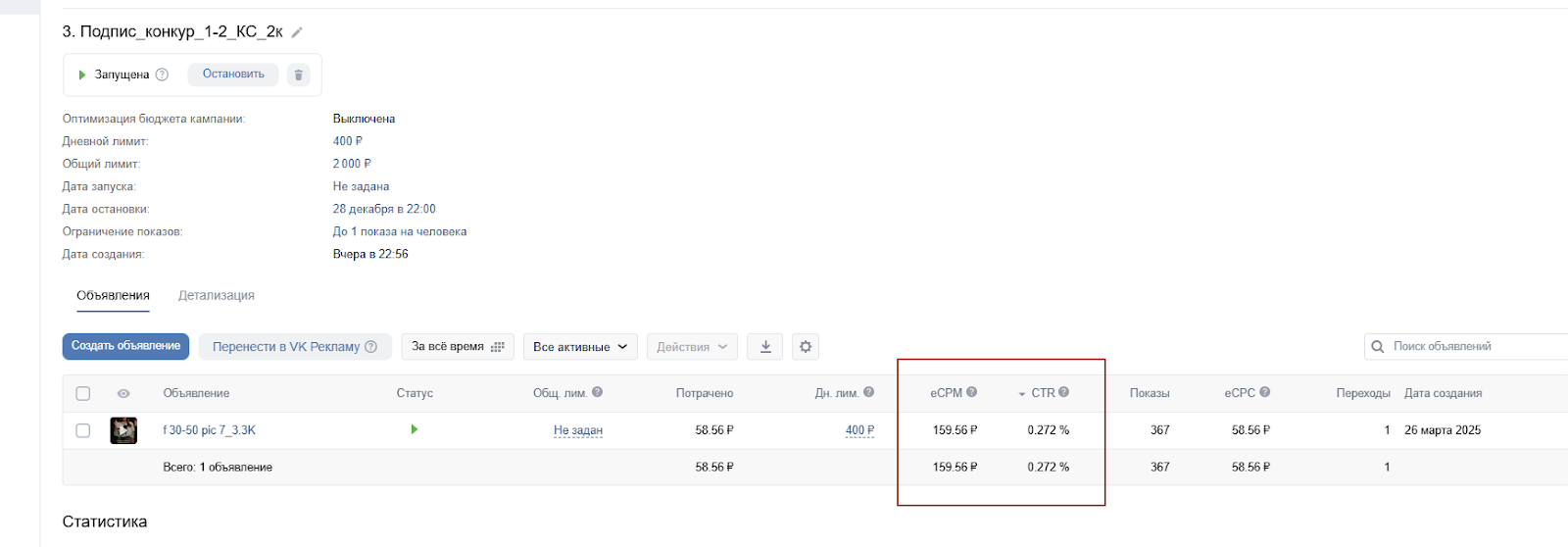
Task: Click Перенести в VK Рекламу button
Action: (295, 346)
